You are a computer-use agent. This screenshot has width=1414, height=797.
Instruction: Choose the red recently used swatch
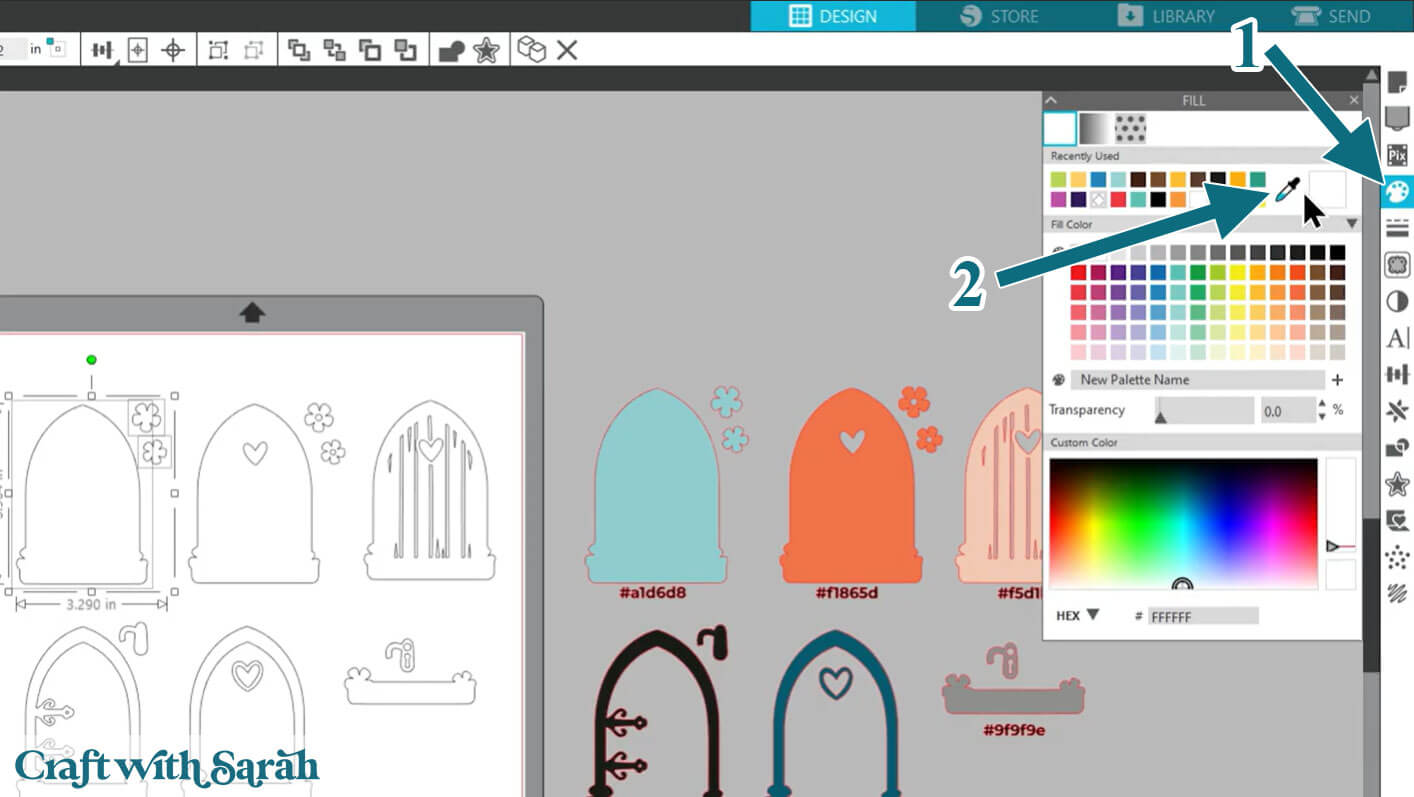(x=1119, y=199)
